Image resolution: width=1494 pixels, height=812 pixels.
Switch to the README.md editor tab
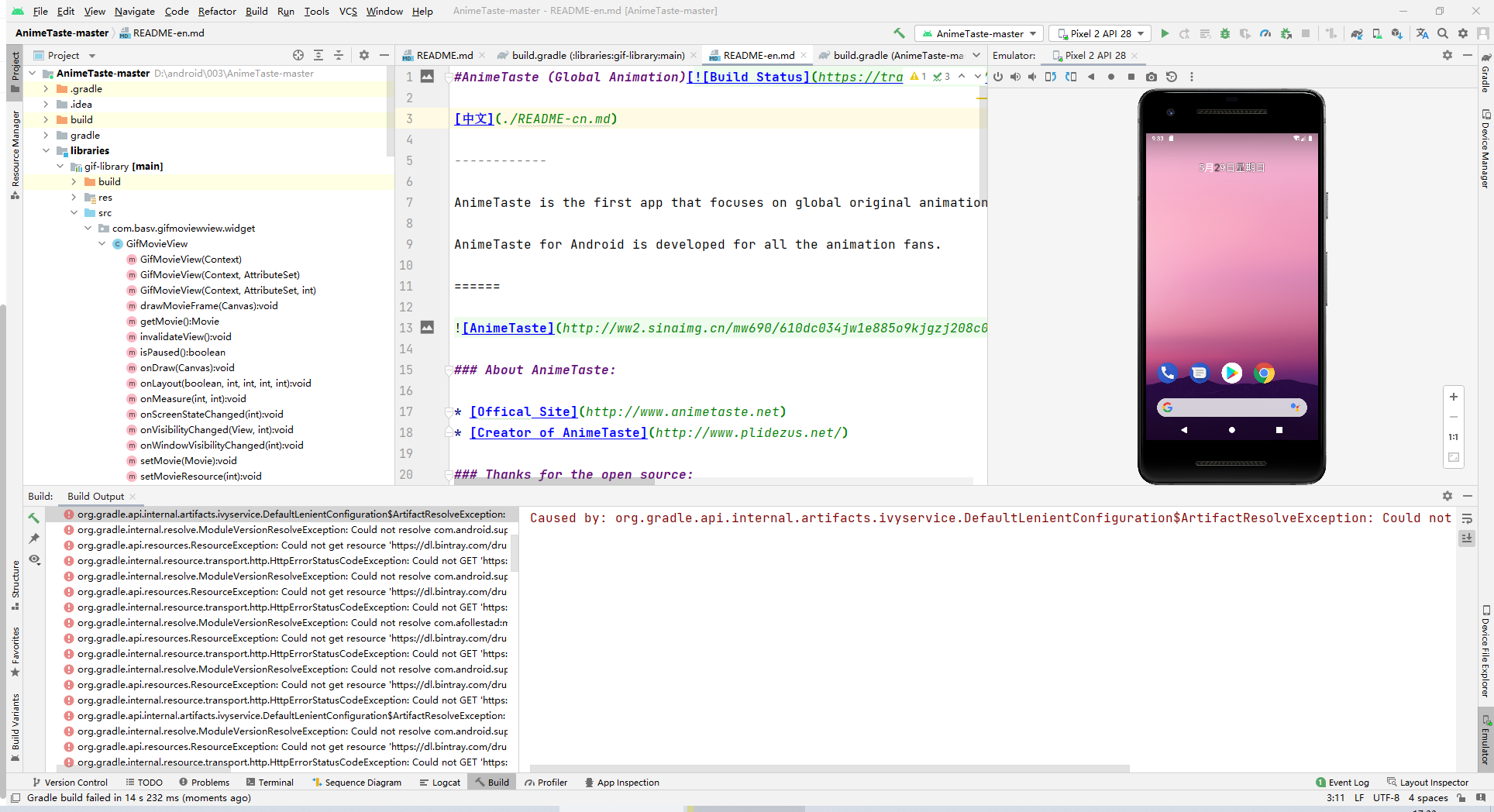click(444, 55)
